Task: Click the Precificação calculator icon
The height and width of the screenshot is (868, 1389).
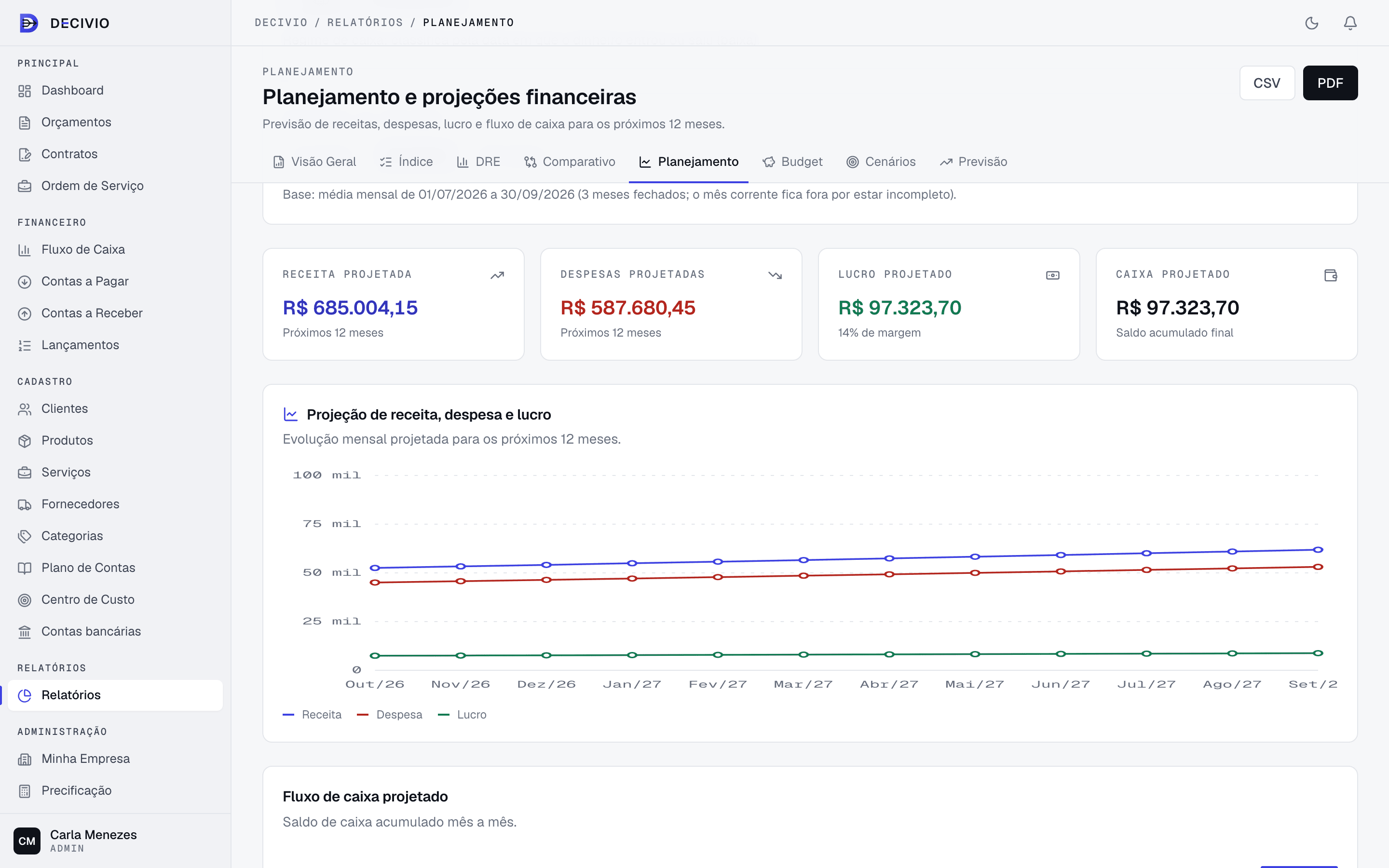Action: pos(25,791)
